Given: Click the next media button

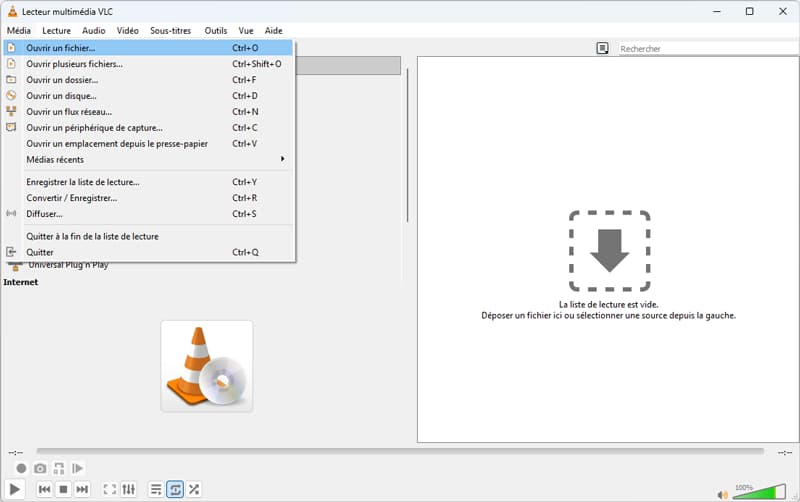Looking at the screenshot, I should coord(82,489).
